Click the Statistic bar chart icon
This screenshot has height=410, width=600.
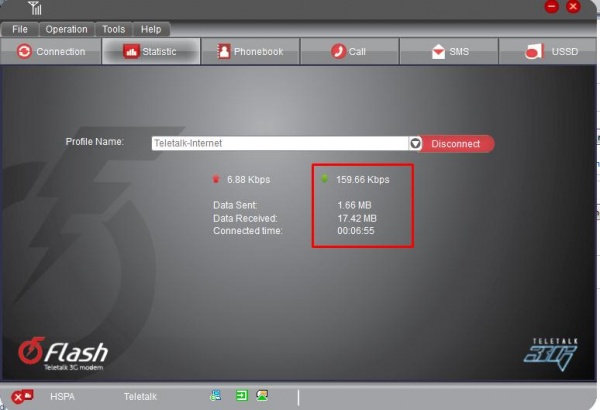(131, 51)
